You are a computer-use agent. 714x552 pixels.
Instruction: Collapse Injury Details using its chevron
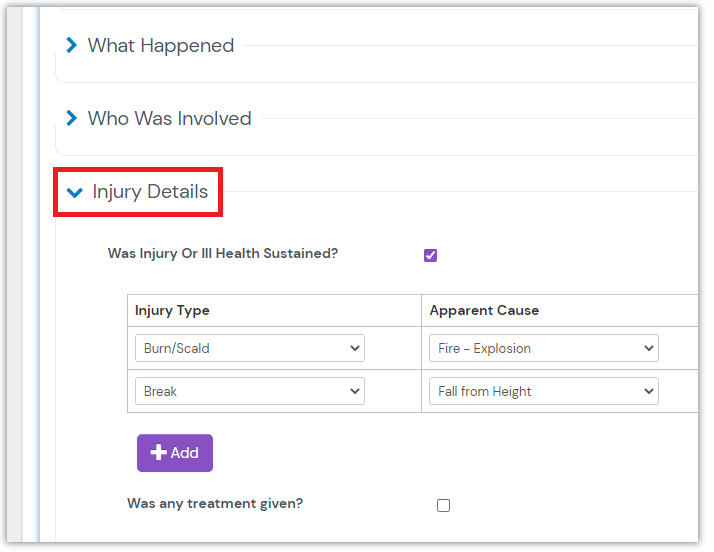click(x=75, y=192)
